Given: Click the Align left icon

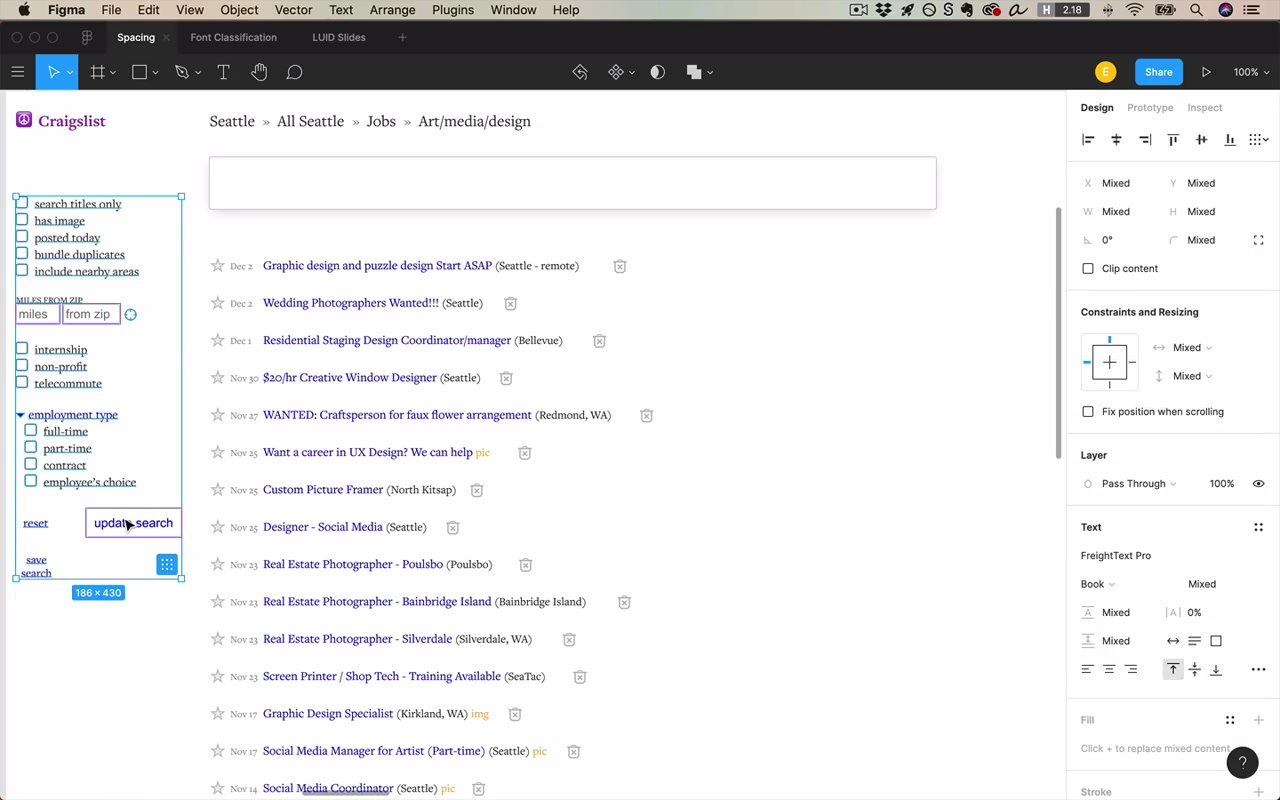Looking at the screenshot, I should 1088,140.
